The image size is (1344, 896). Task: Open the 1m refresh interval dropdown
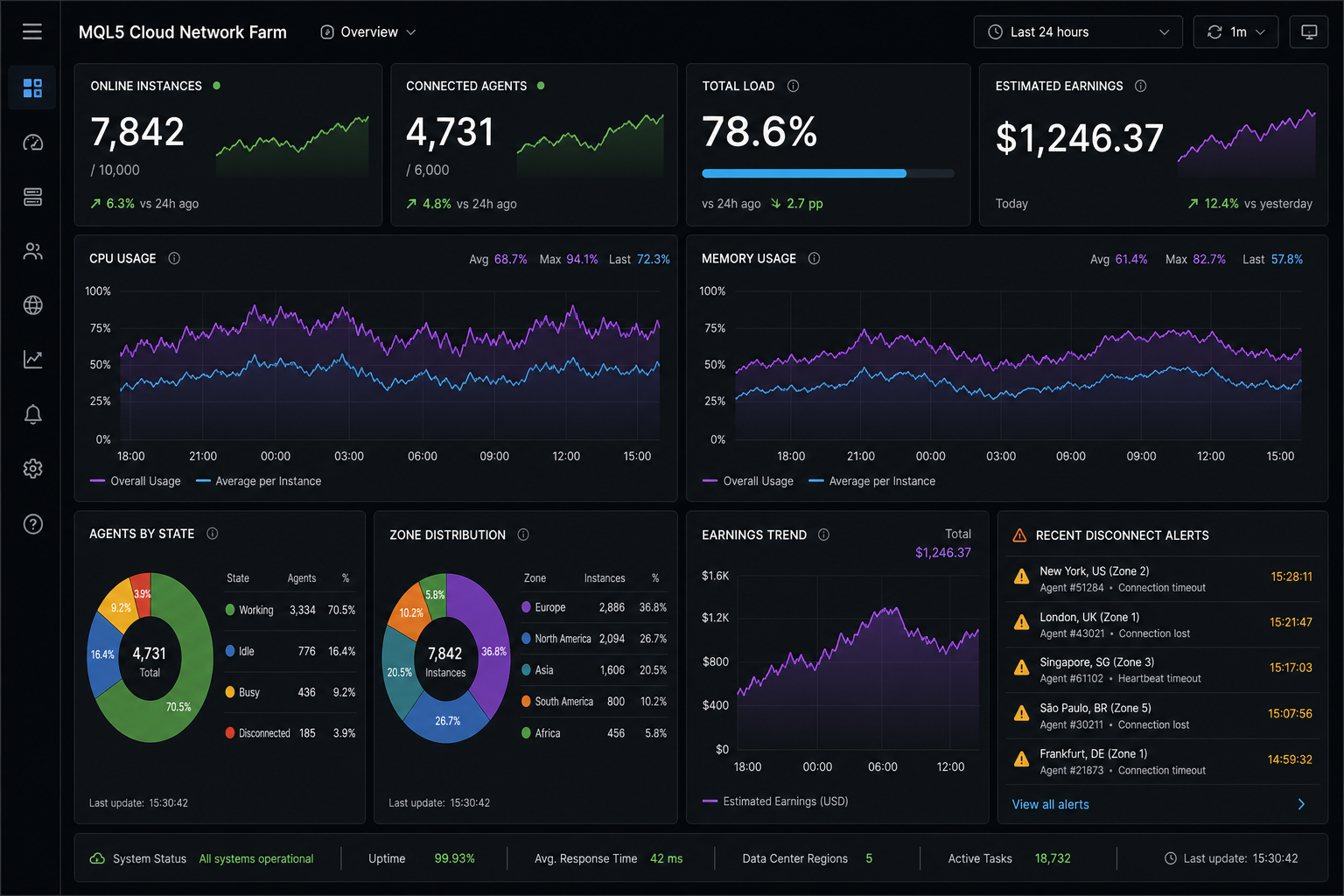(1235, 31)
